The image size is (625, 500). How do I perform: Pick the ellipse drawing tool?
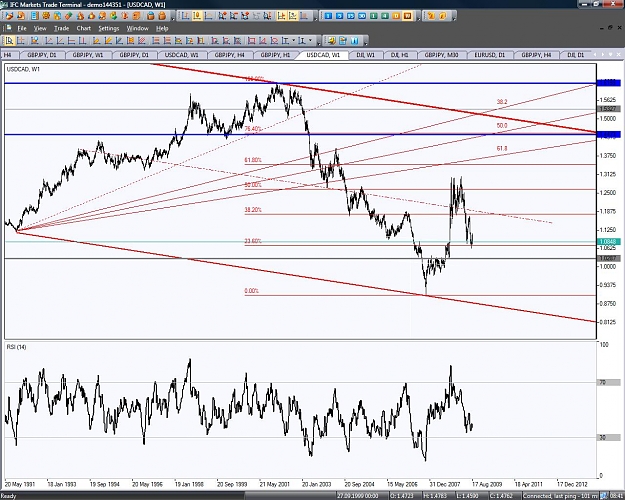click(x=274, y=41)
